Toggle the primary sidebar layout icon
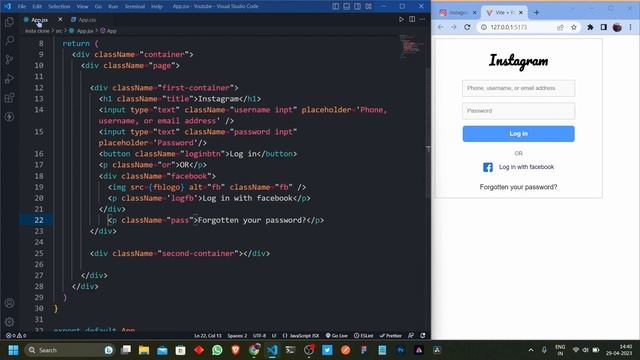Screen dimensions: 640x360 pyautogui.click(x=336, y=7)
